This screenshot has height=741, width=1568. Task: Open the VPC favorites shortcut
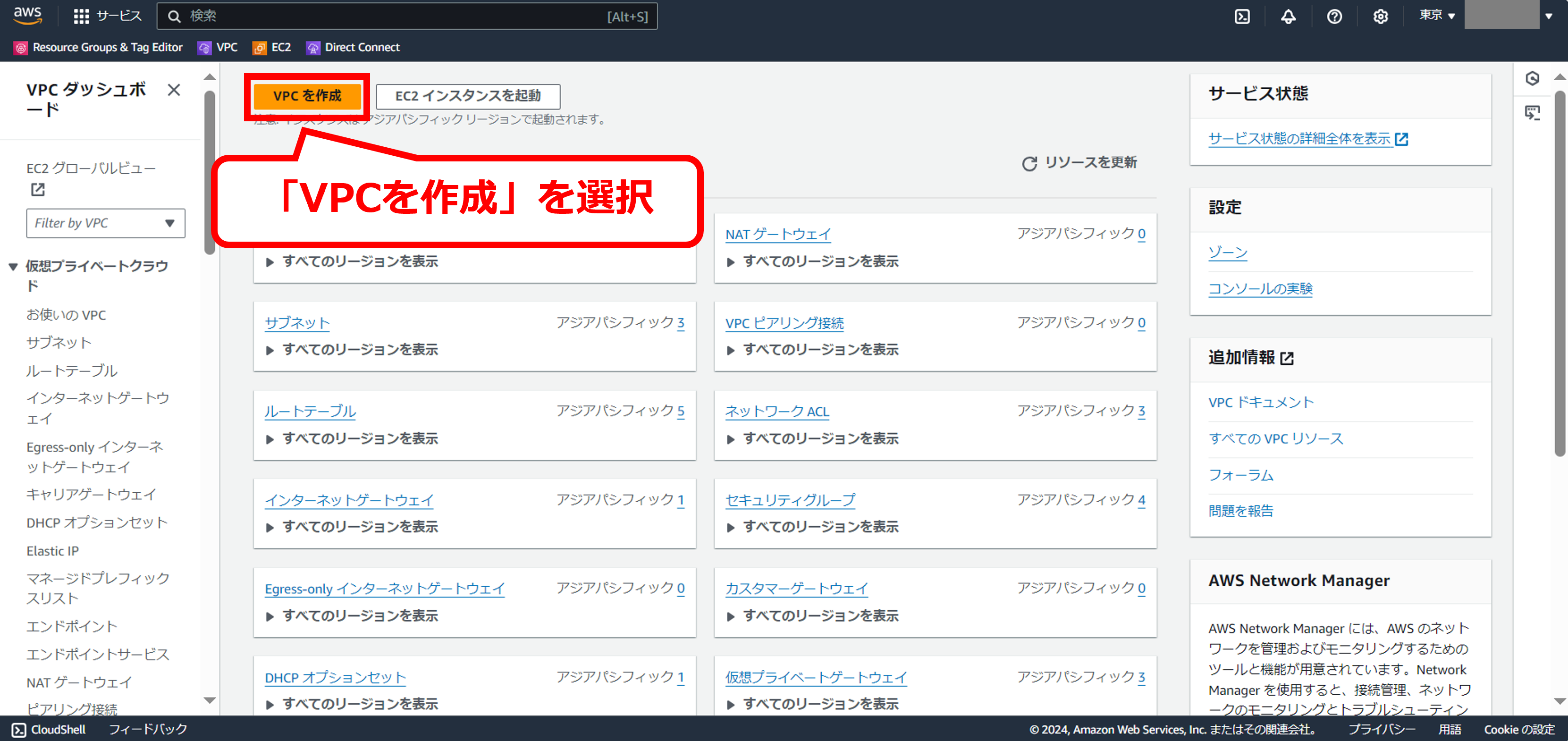[217, 48]
